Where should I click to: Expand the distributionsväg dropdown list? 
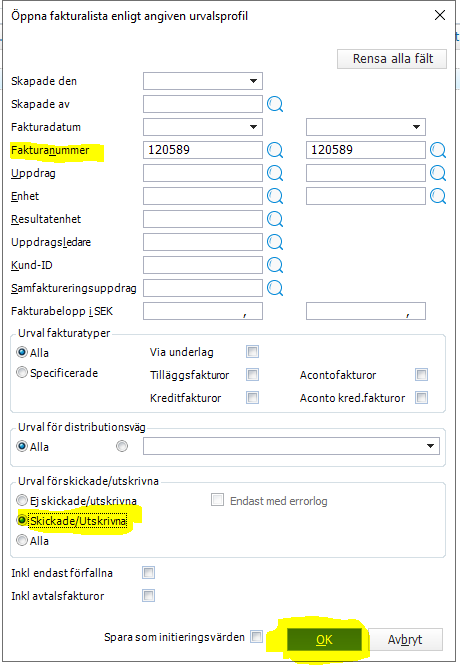coord(431,446)
